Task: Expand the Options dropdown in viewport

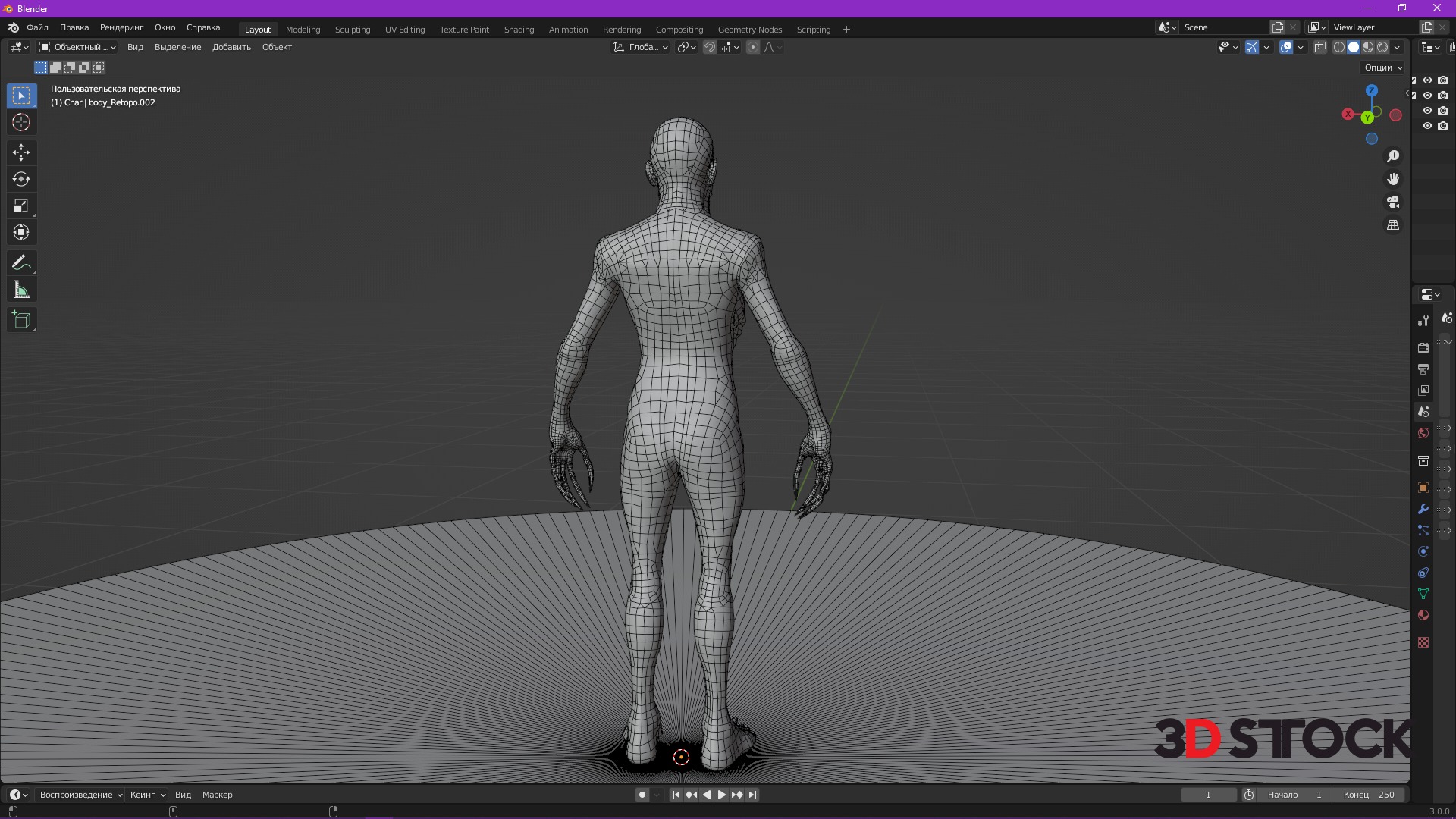Action: pos(1383,67)
